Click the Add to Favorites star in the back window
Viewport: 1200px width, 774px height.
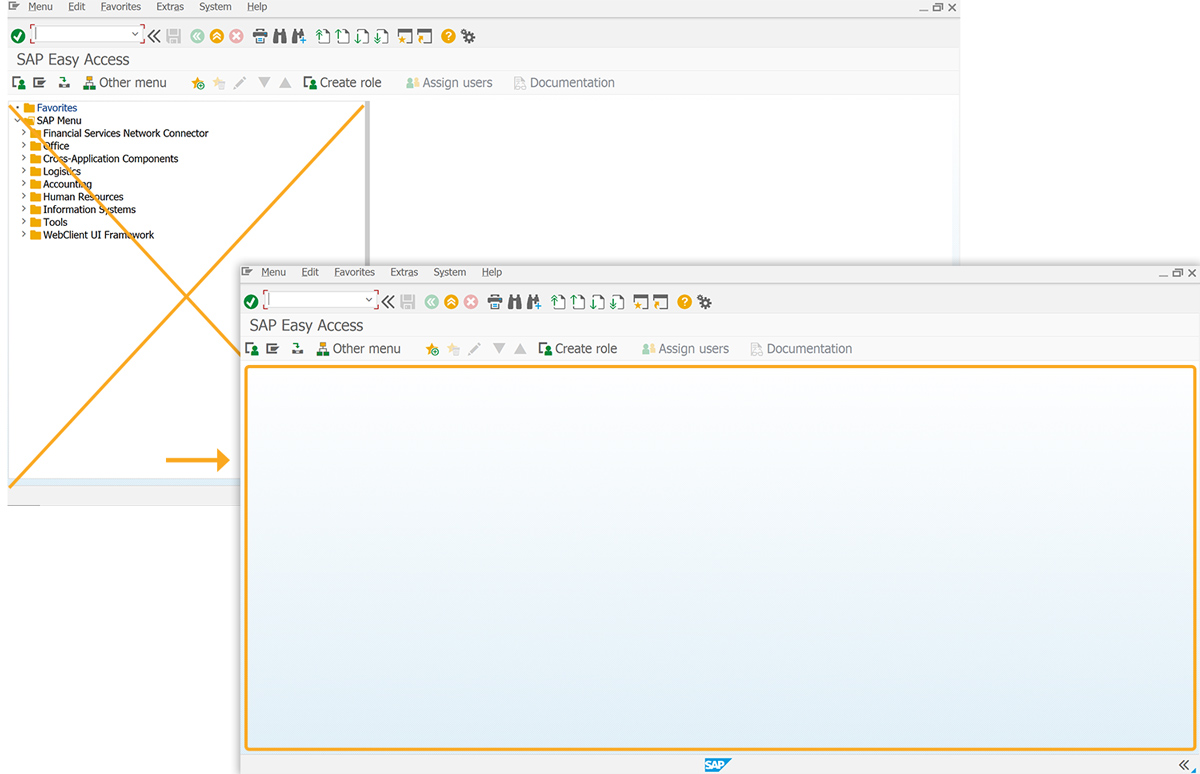[x=198, y=83]
